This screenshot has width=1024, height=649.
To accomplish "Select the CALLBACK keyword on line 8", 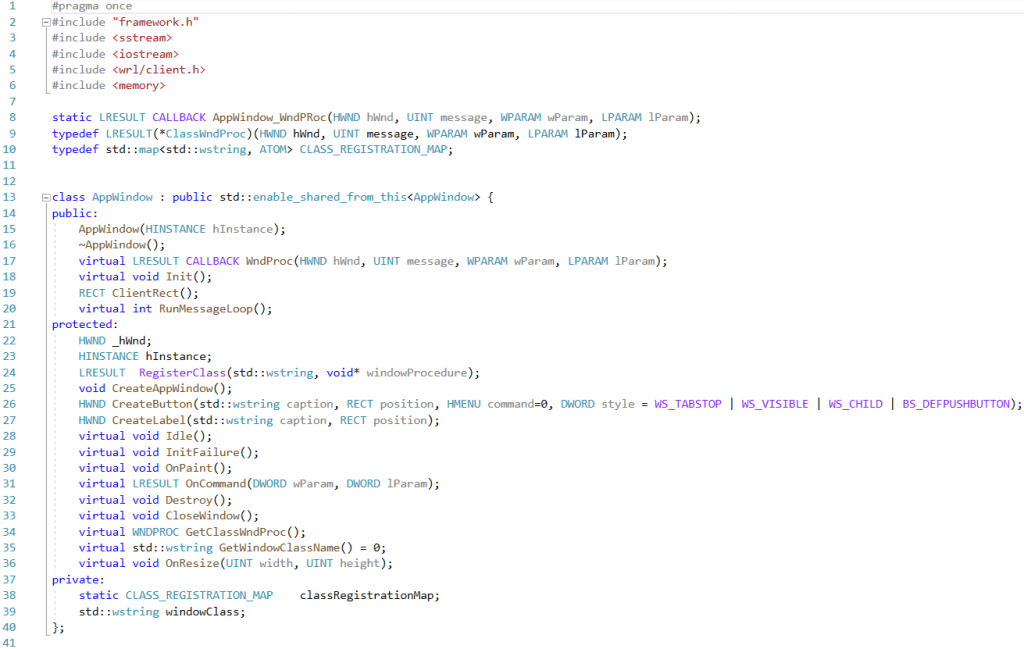I will pos(178,117).
